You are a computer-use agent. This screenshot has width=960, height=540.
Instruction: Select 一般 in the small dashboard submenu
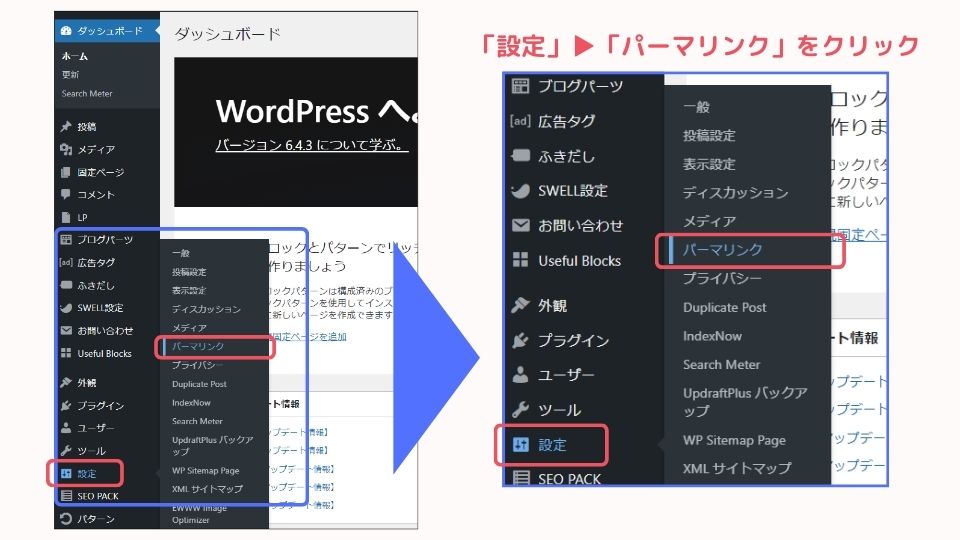(181, 253)
